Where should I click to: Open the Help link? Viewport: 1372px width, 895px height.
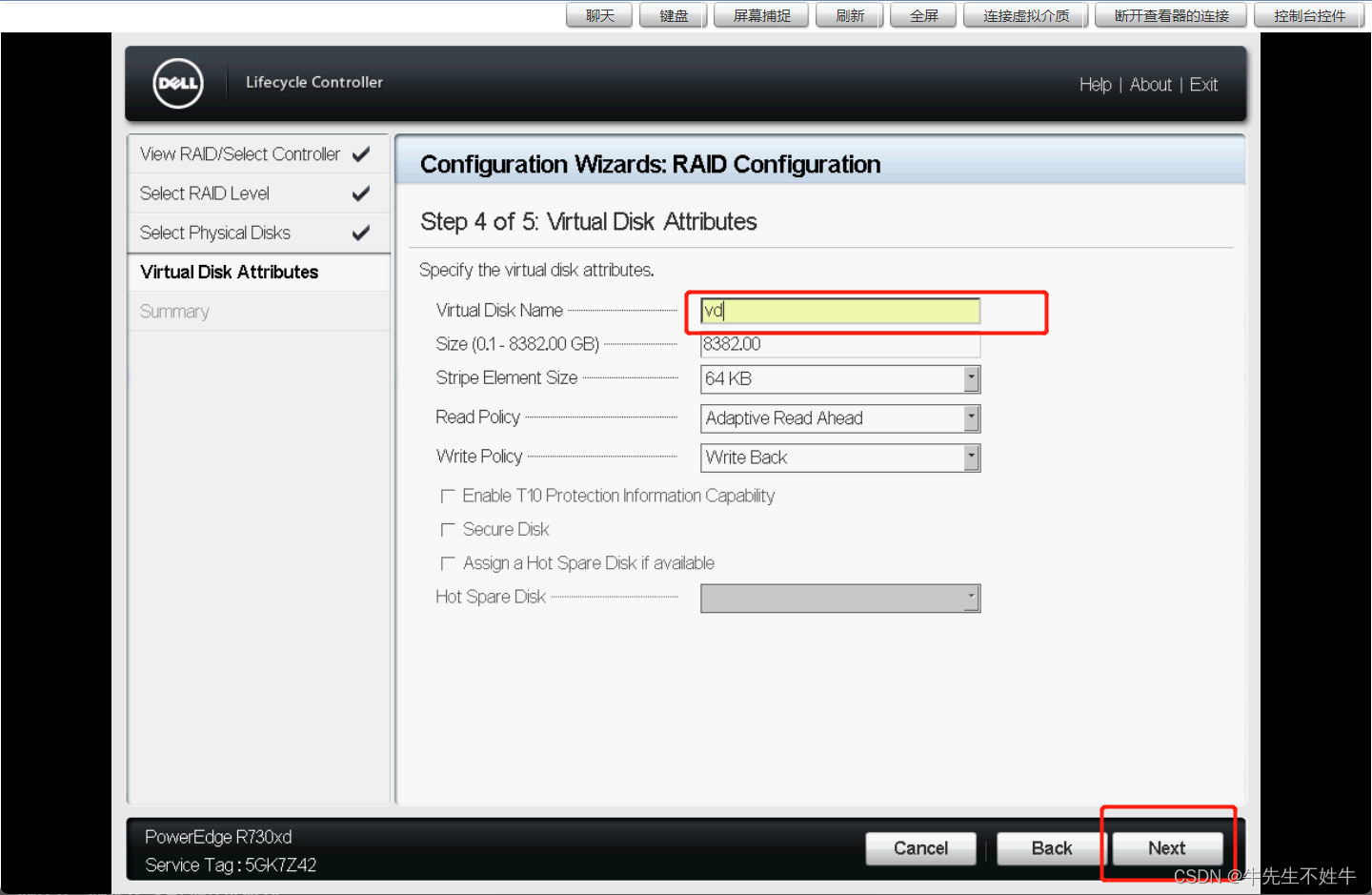pyautogui.click(x=1095, y=85)
